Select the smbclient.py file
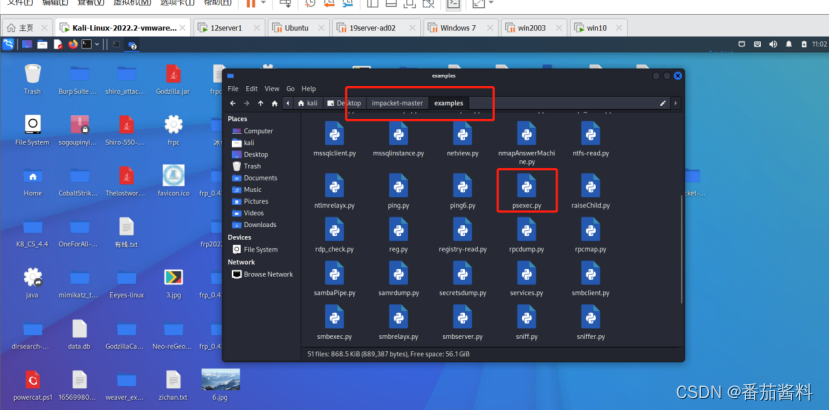 591,279
